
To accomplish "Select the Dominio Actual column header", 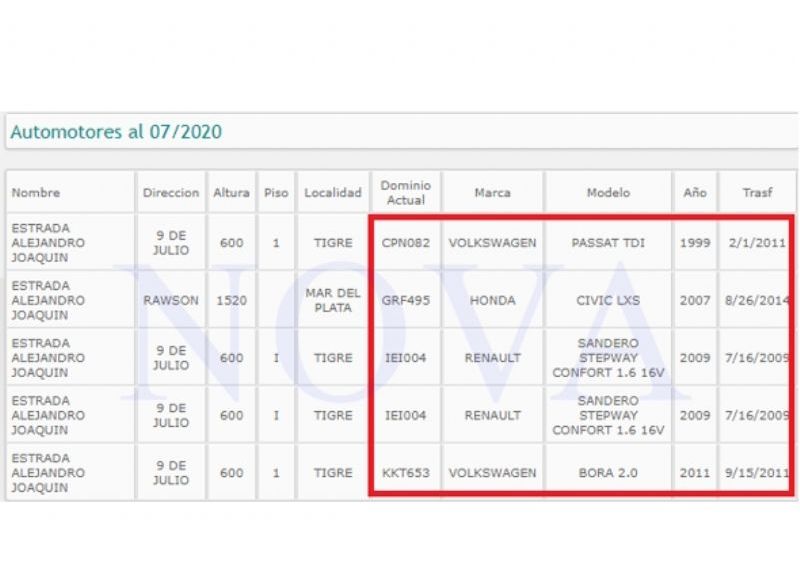I will (406, 193).
